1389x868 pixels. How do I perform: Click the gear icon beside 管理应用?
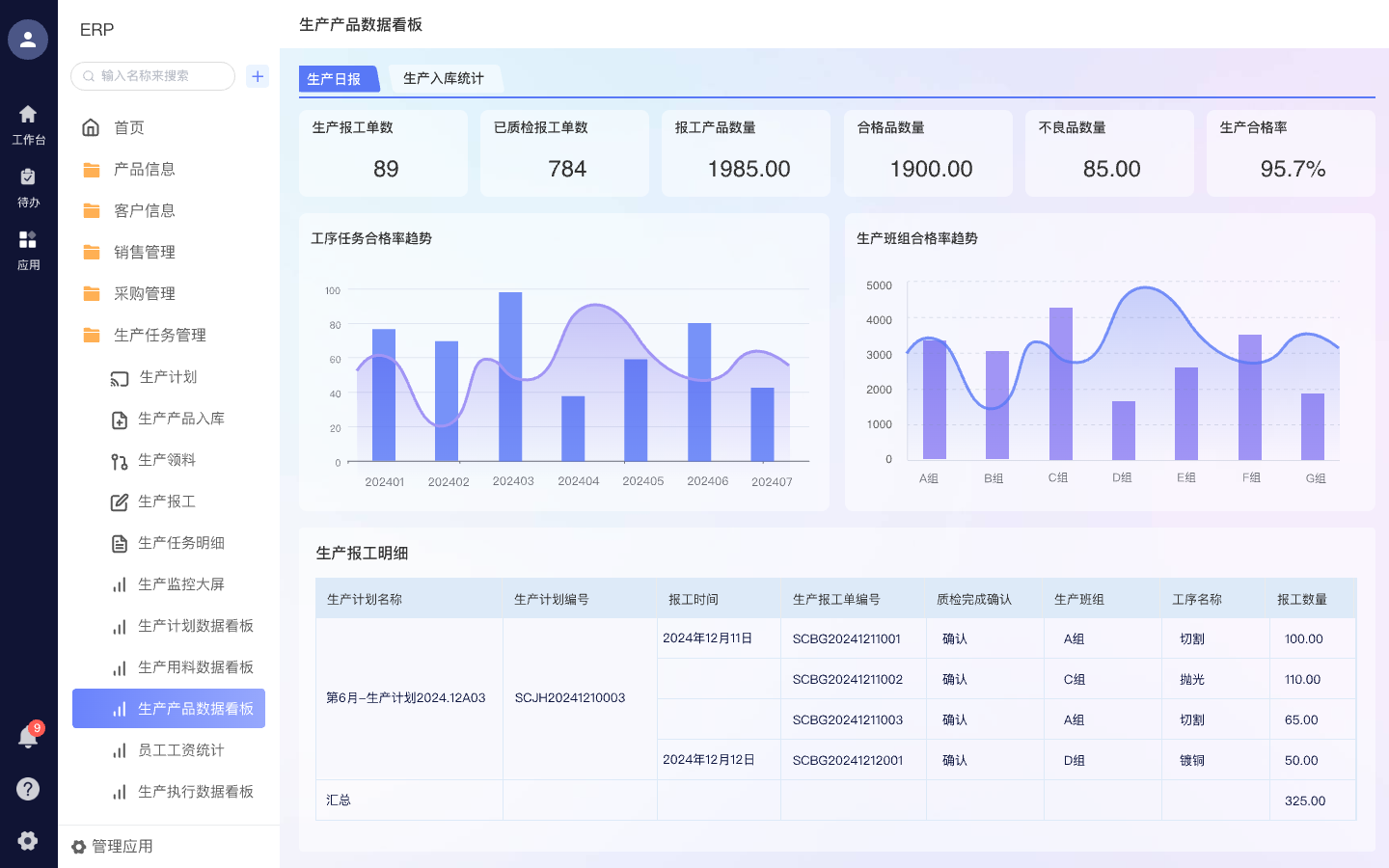79,847
